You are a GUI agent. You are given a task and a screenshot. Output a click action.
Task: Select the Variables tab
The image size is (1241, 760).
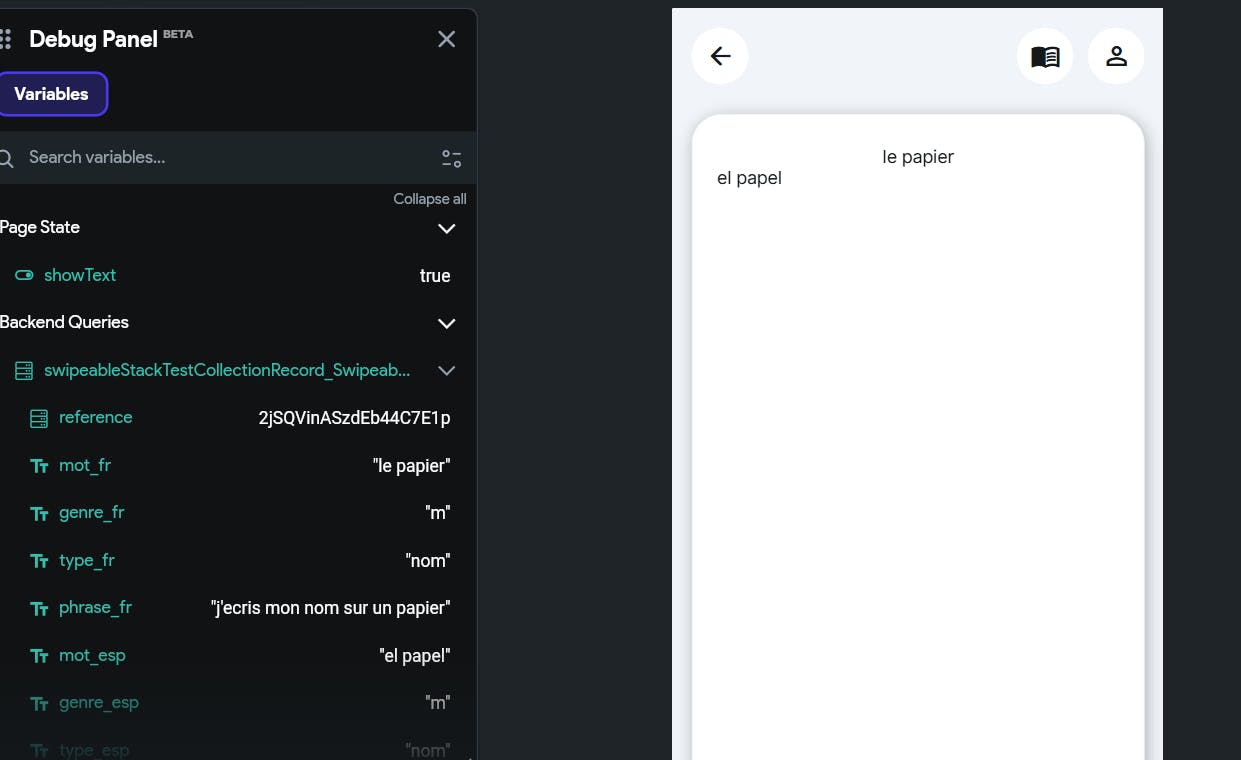52,94
